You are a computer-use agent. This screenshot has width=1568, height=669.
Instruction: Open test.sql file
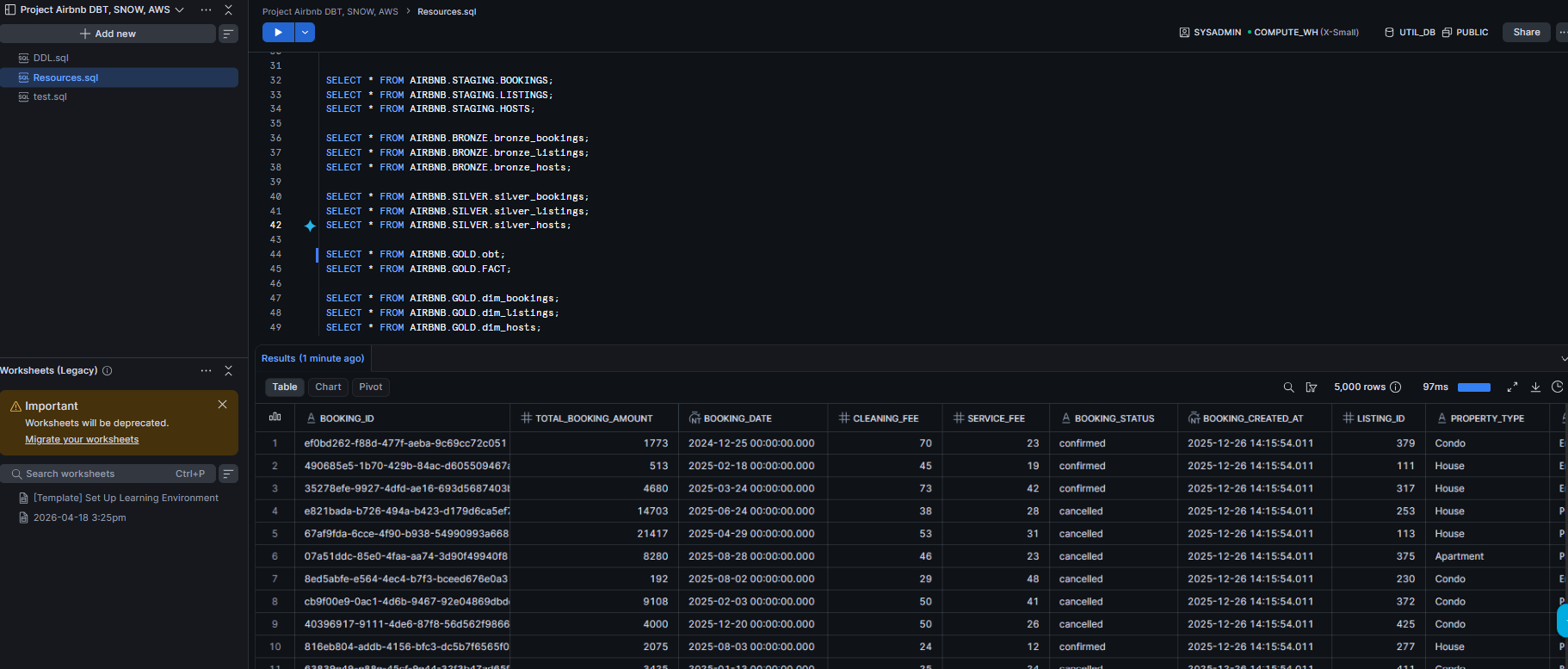50,96
